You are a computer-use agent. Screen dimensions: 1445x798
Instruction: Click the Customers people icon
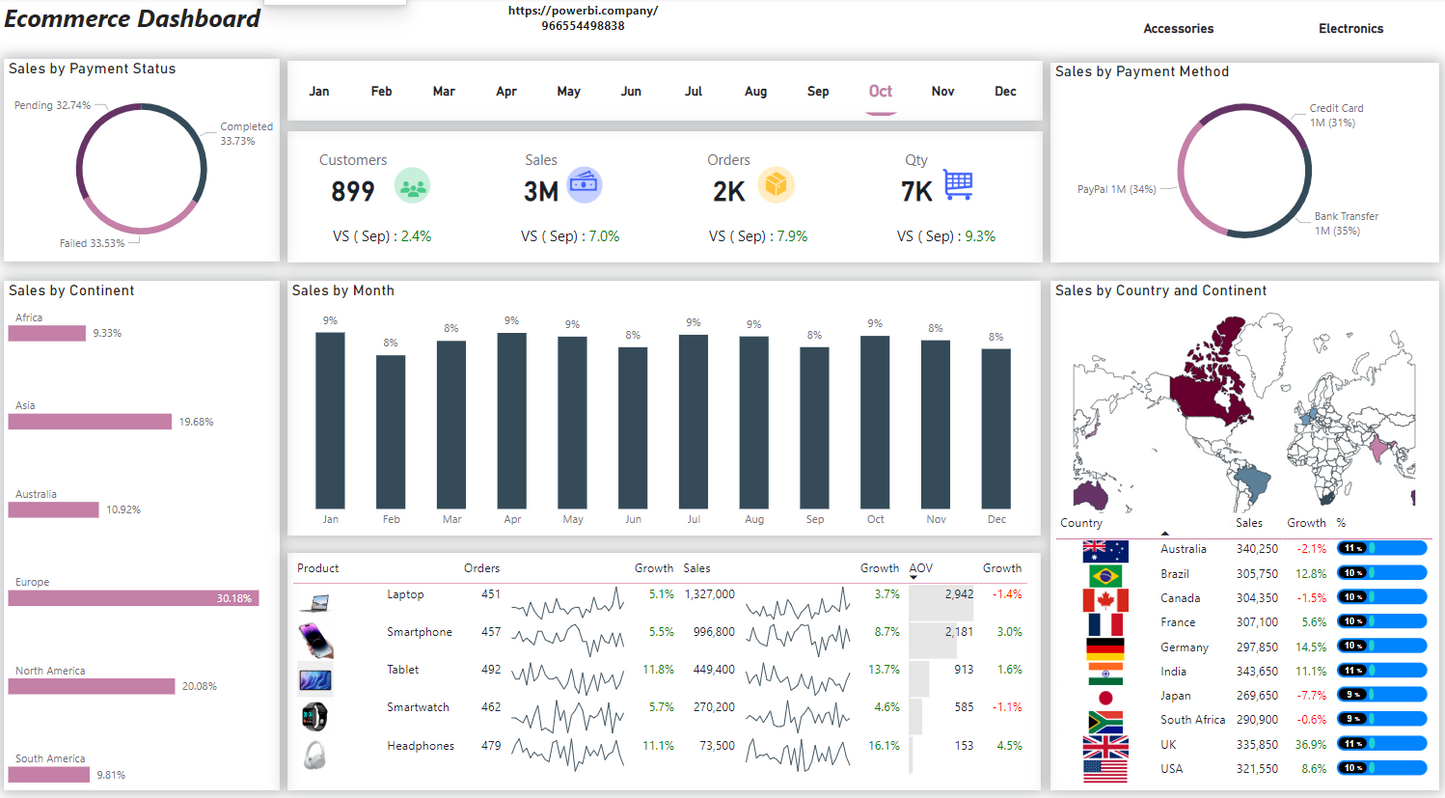pos(411,186)
